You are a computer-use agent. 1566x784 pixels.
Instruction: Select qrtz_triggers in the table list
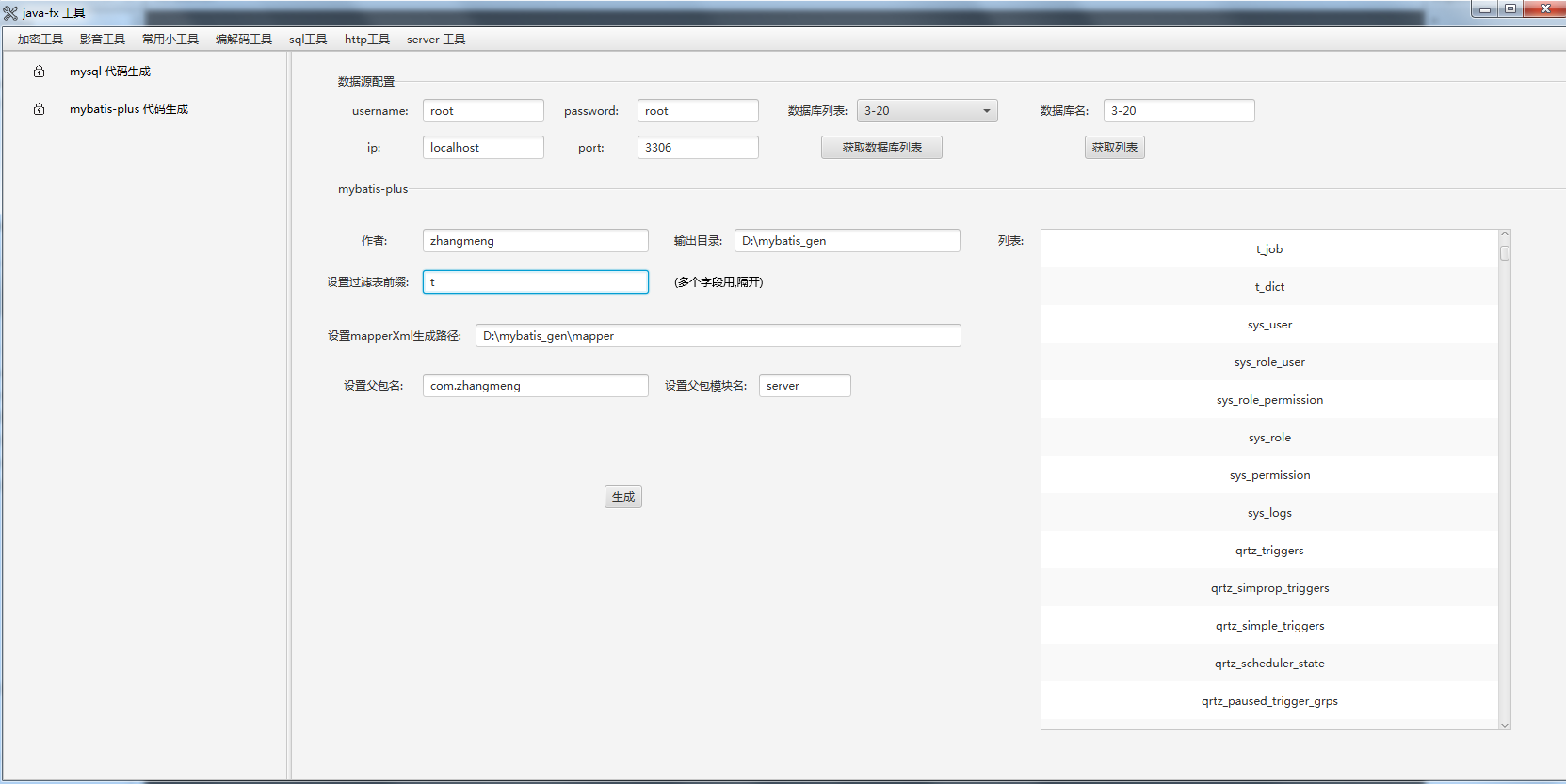tap(1269, 551)
